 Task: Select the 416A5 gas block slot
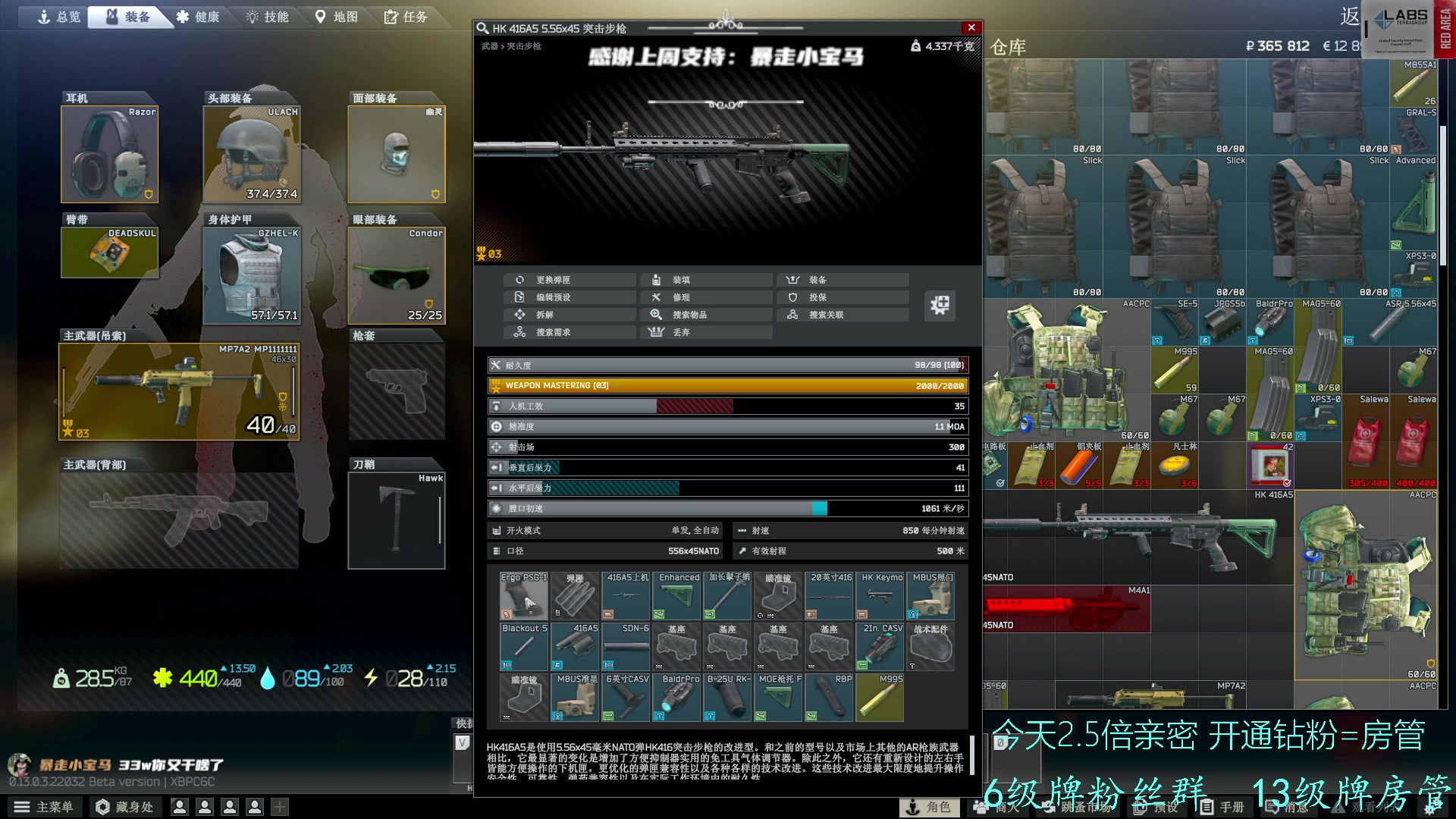point(575,647)
